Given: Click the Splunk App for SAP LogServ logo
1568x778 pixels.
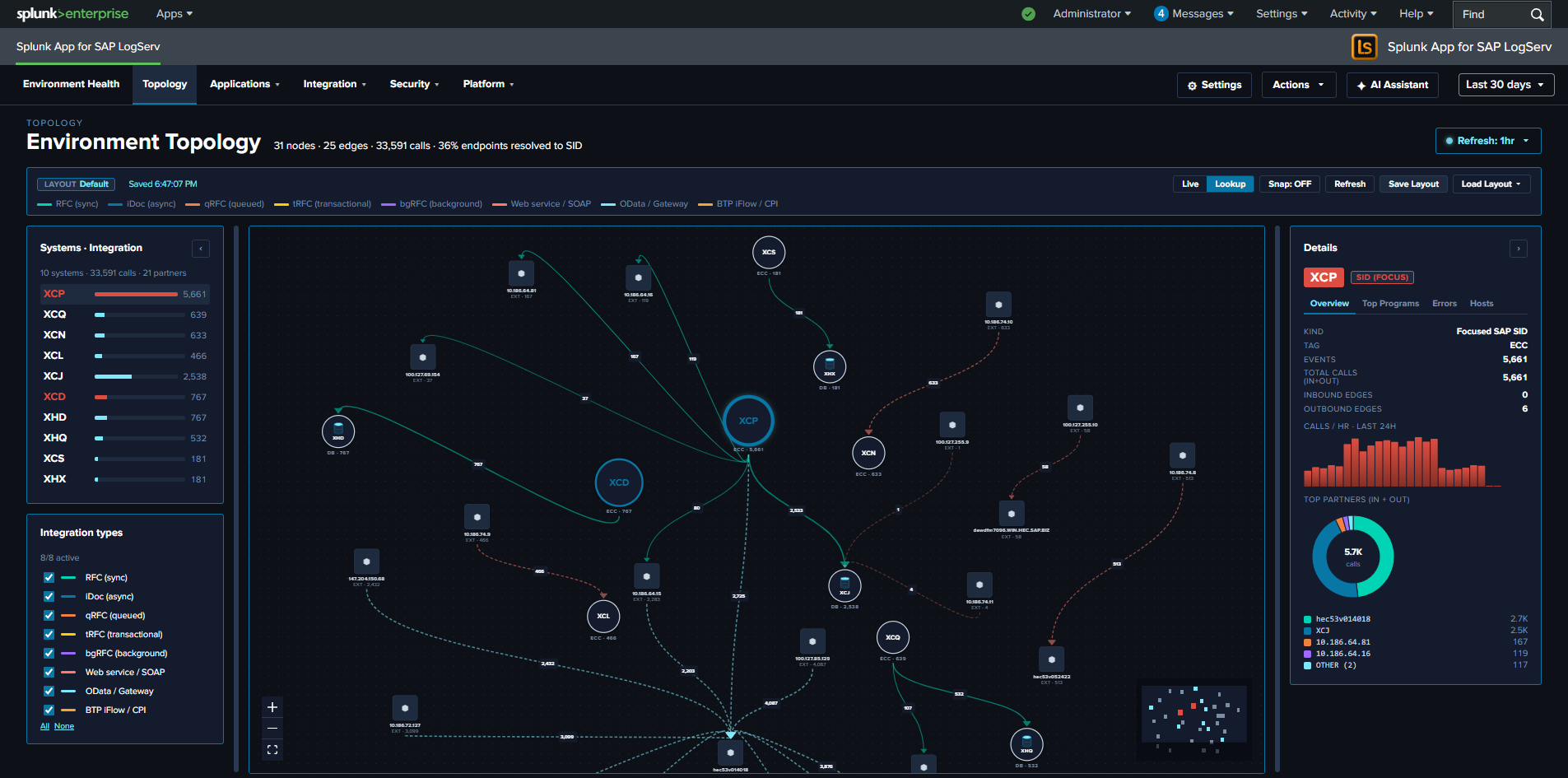Looking at the screenshot, I should tap(1364, 47).
